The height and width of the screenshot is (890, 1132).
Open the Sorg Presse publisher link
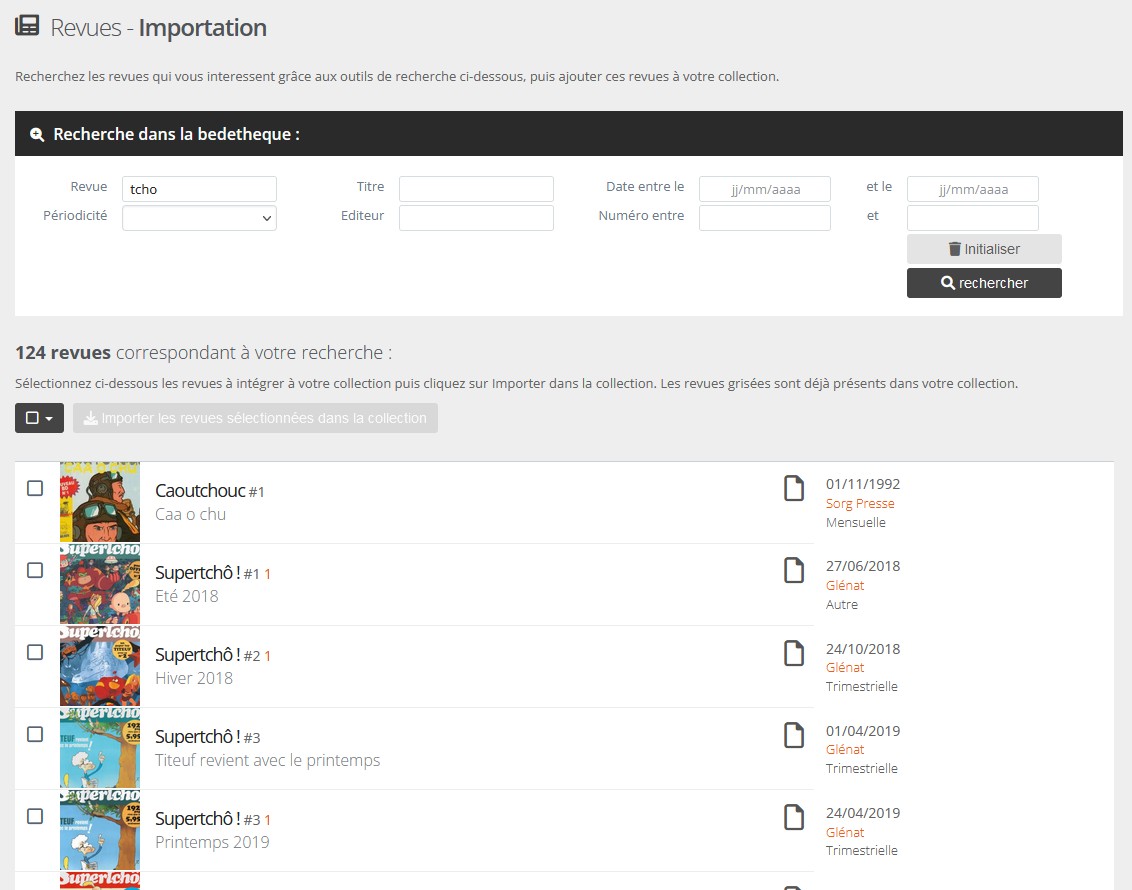(860, 504)
